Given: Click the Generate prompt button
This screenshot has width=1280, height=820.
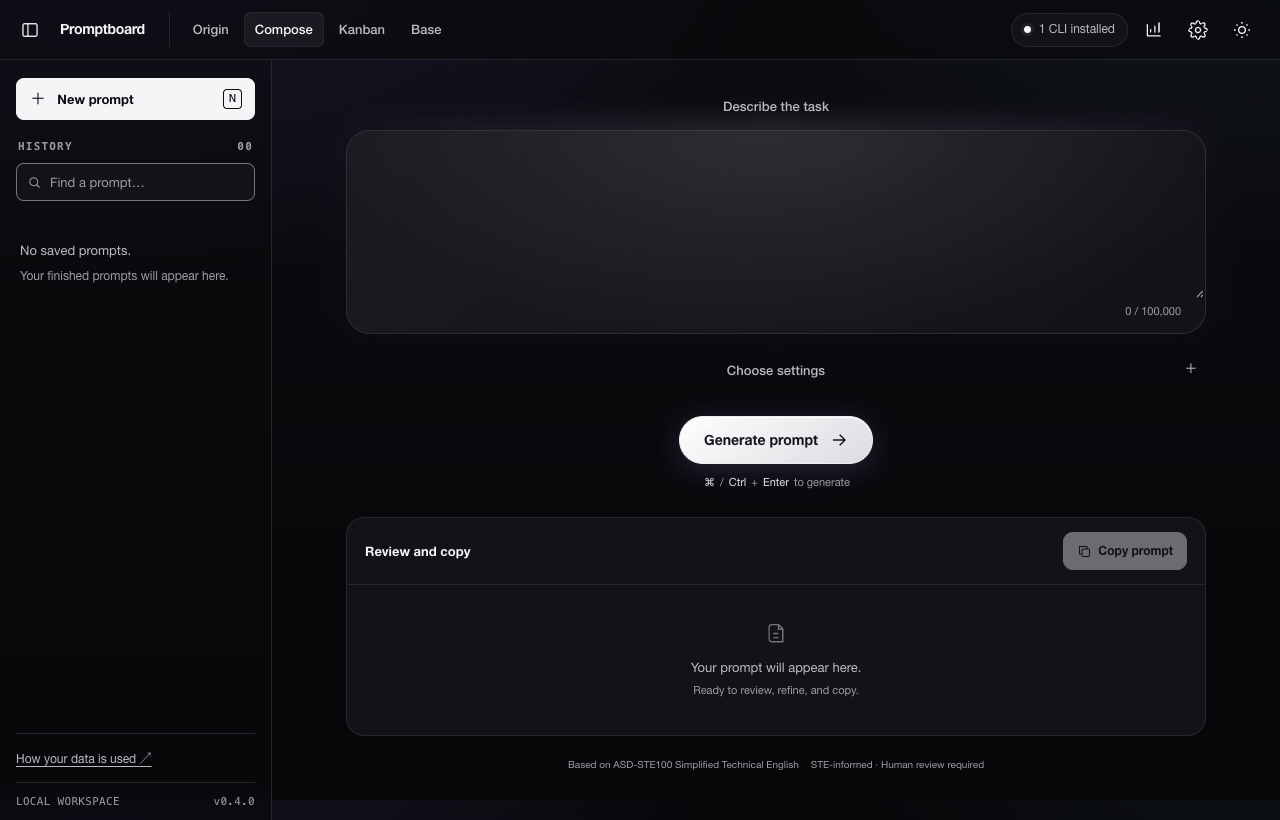Looking at the screenshot, I should click(x=776, y=440).
